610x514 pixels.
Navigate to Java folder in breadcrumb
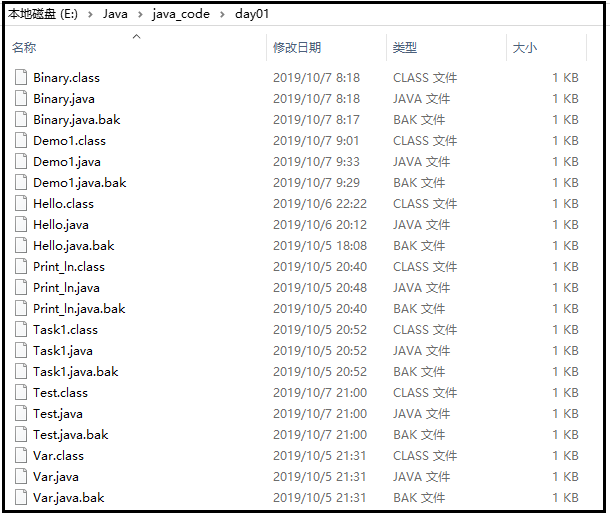(x=115, y=14)
